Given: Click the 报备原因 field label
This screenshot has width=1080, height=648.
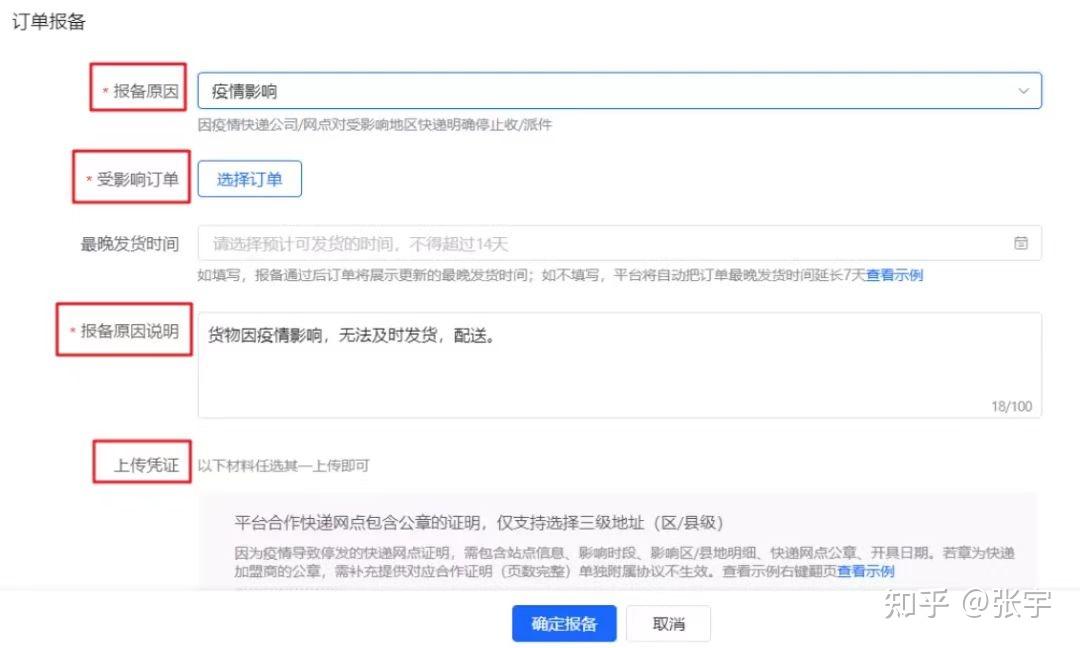Looking at the screenshot, I should 146,91.
